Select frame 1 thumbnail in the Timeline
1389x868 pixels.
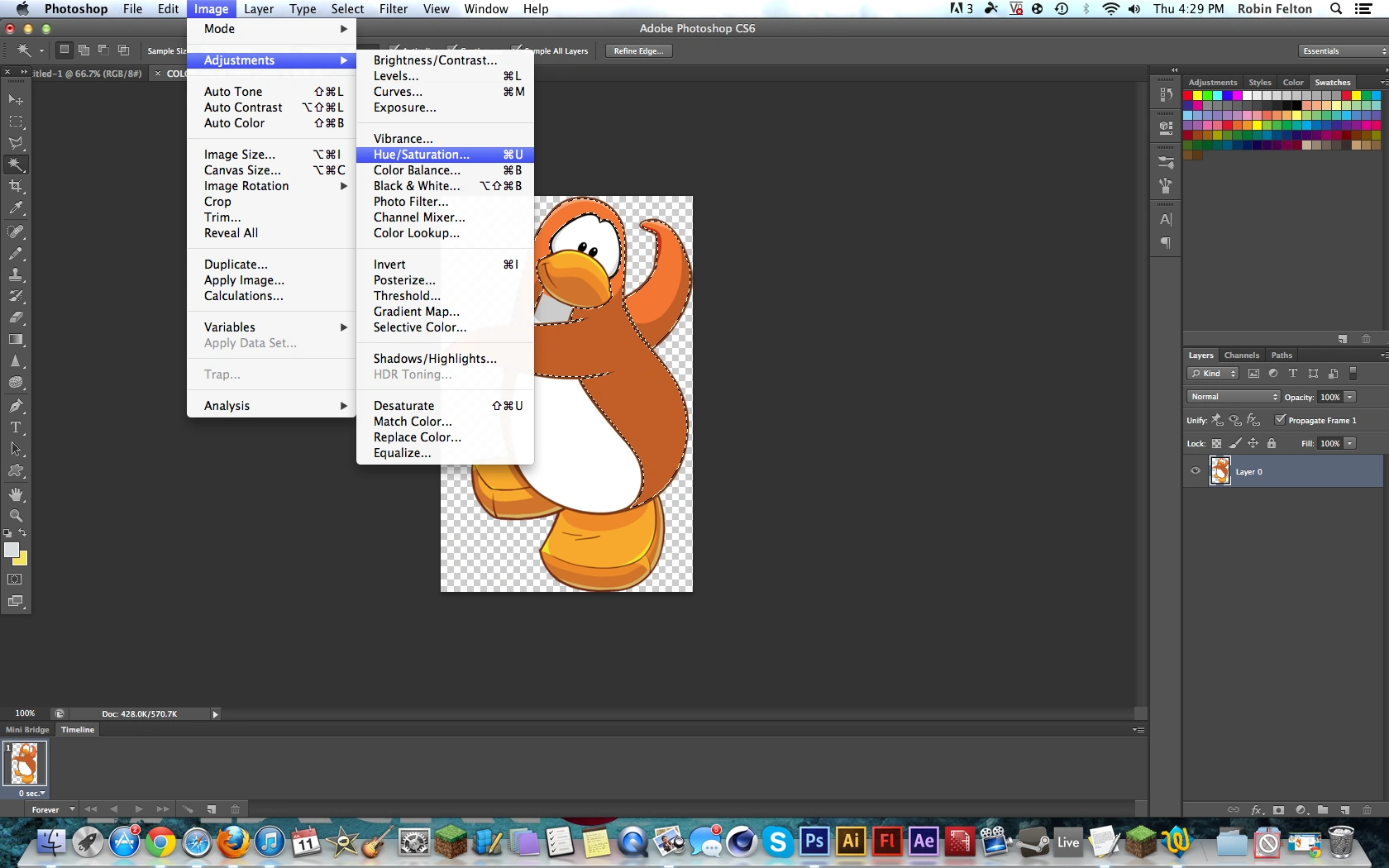point(25,762)
